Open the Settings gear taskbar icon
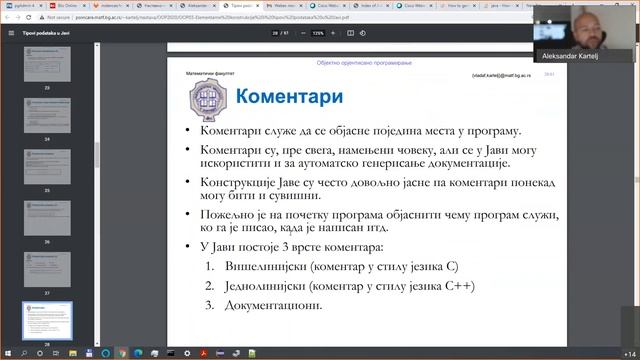This screenshot has width=640, height=360. point(187,353)
